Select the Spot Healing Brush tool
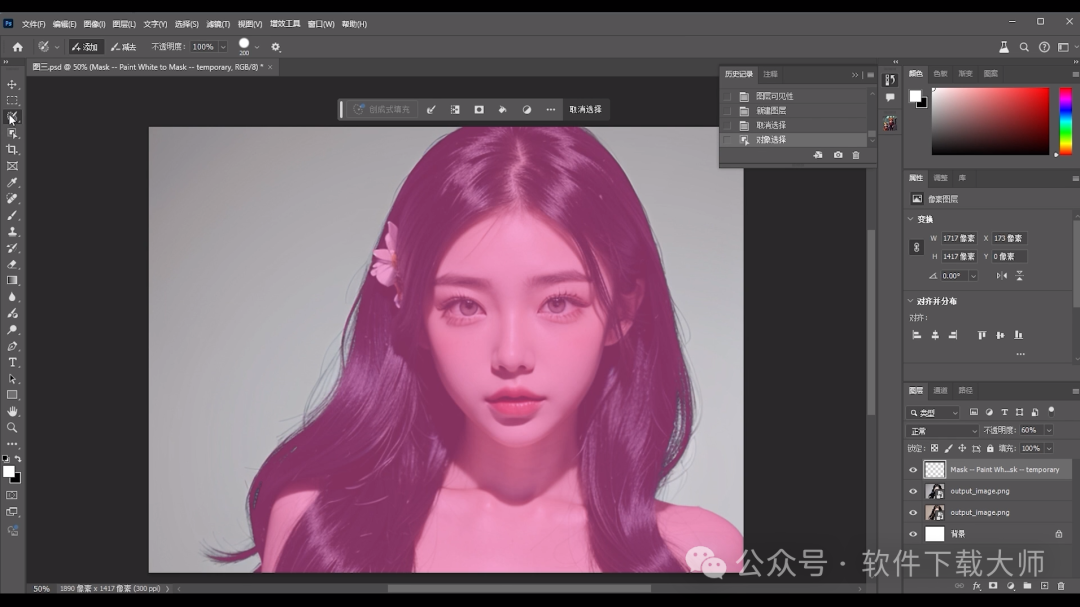1080x607 pixels. 12,198
